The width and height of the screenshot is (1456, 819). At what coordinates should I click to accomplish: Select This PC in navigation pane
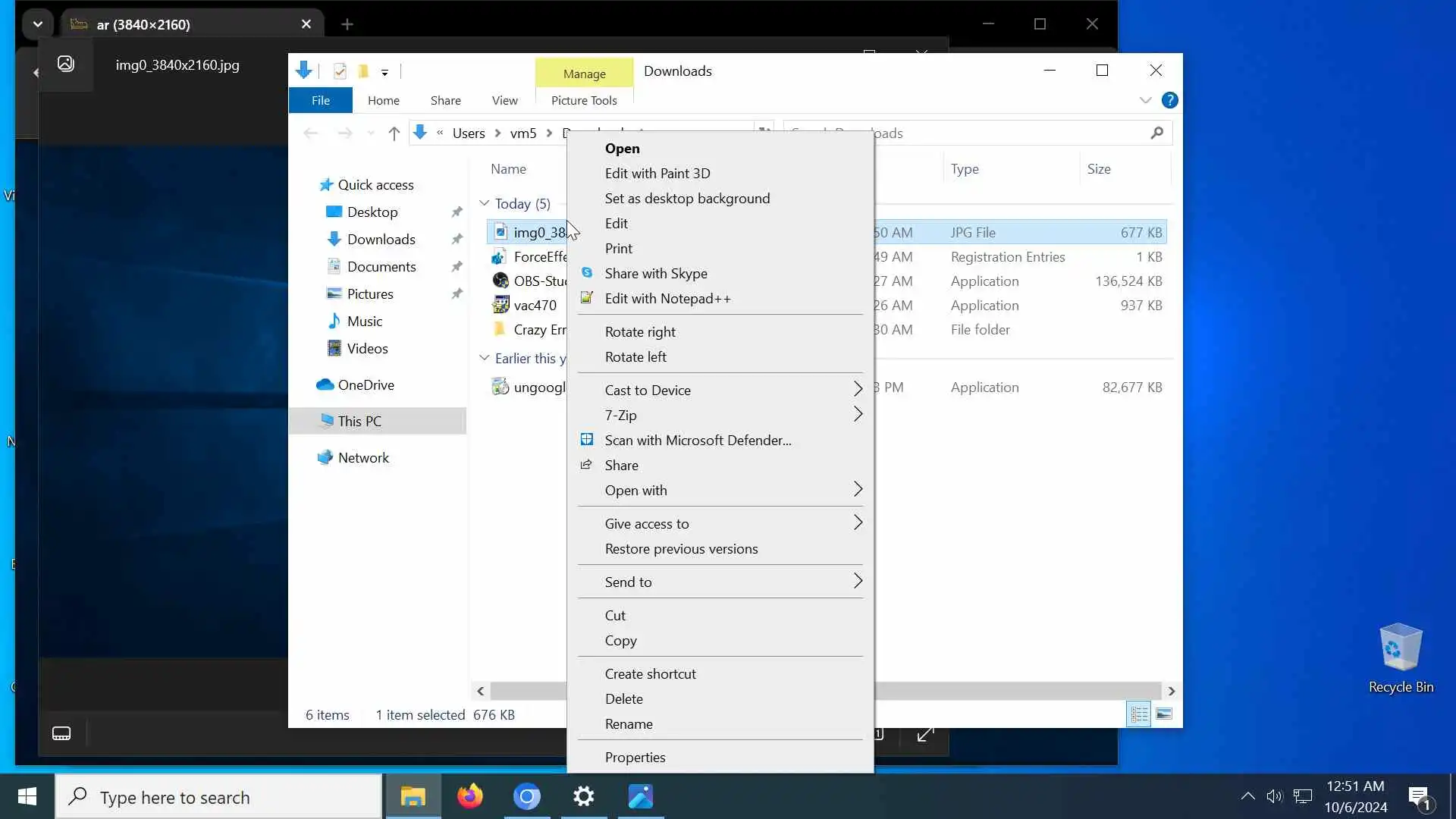click(x=359, y=421)
